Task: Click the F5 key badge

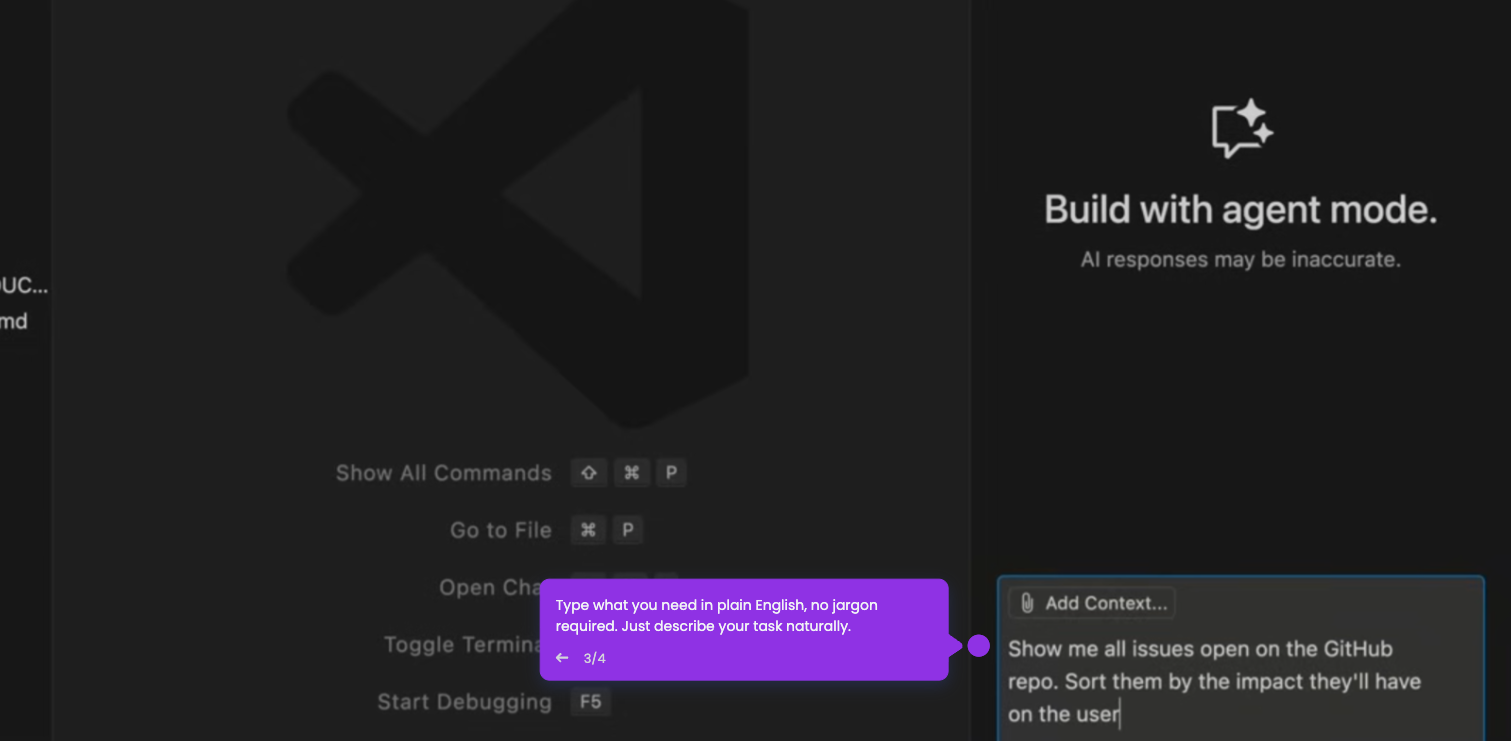Action: 591,702
